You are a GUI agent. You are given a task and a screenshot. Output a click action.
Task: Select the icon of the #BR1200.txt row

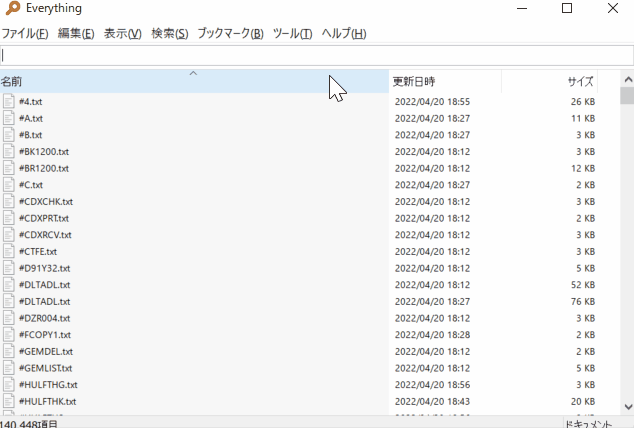pyautogui.click(x=8, y=168)
